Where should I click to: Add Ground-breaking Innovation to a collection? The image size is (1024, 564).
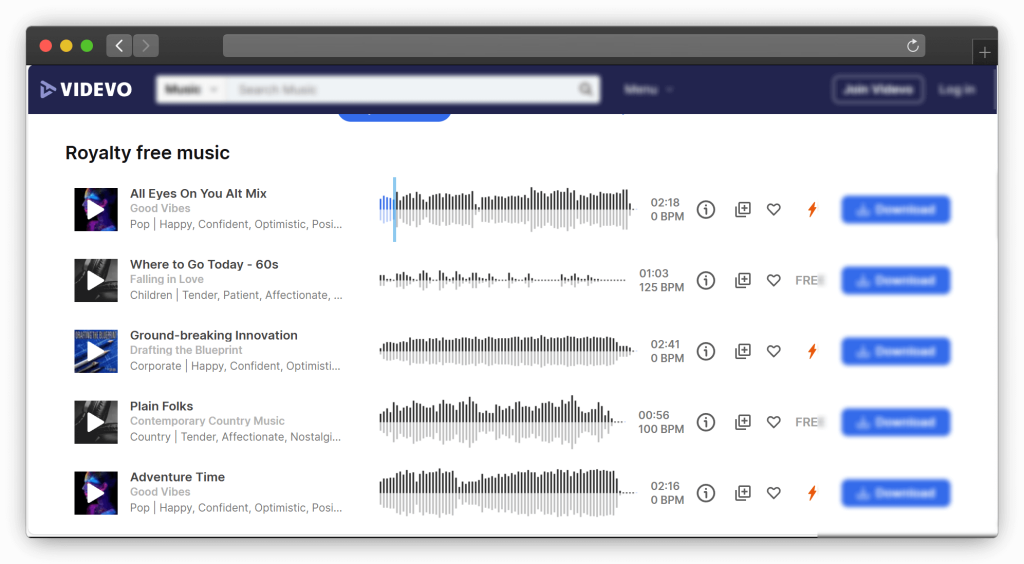click(742, 352)
